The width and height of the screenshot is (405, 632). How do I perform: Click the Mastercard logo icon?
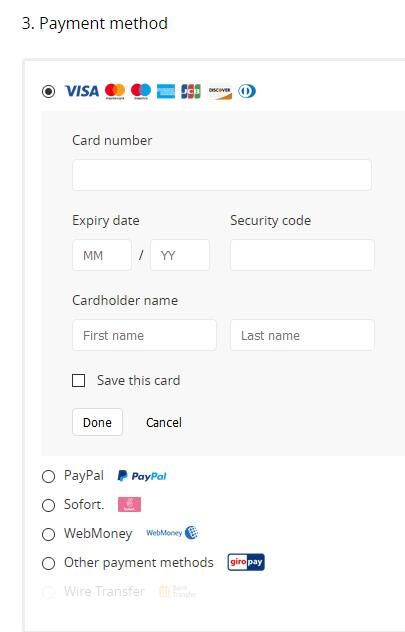(x=115, y=91)
